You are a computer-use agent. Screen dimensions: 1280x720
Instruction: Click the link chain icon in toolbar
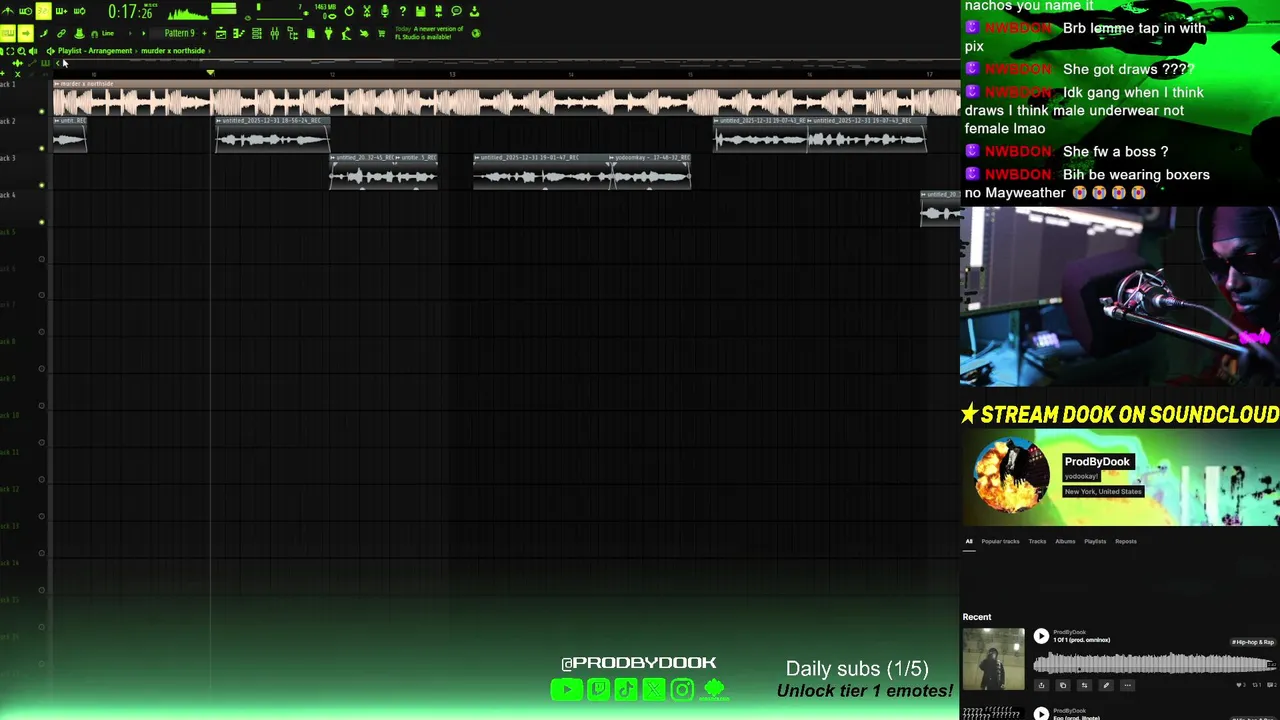click(61, 34)
